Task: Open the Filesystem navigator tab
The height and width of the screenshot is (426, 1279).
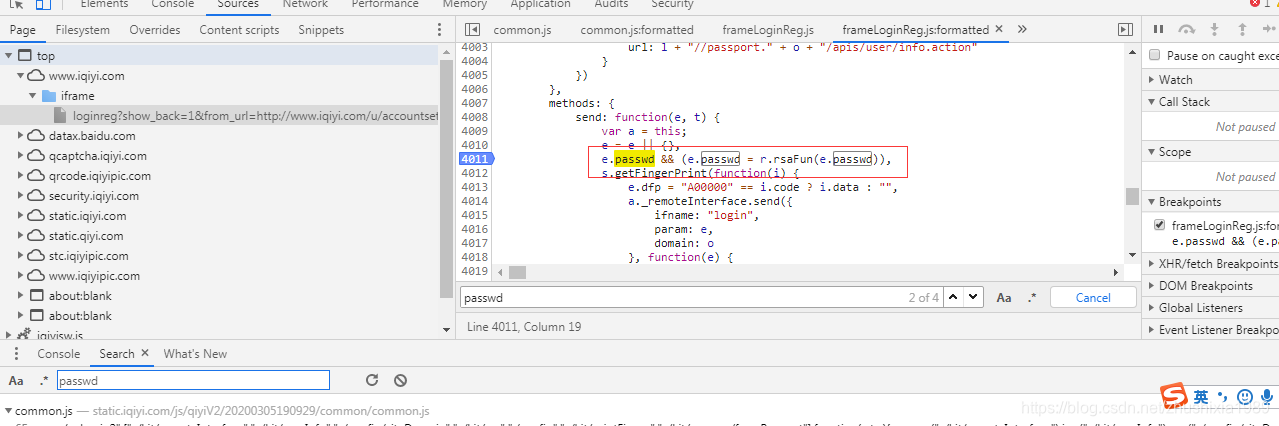Action: pos(83,30)
